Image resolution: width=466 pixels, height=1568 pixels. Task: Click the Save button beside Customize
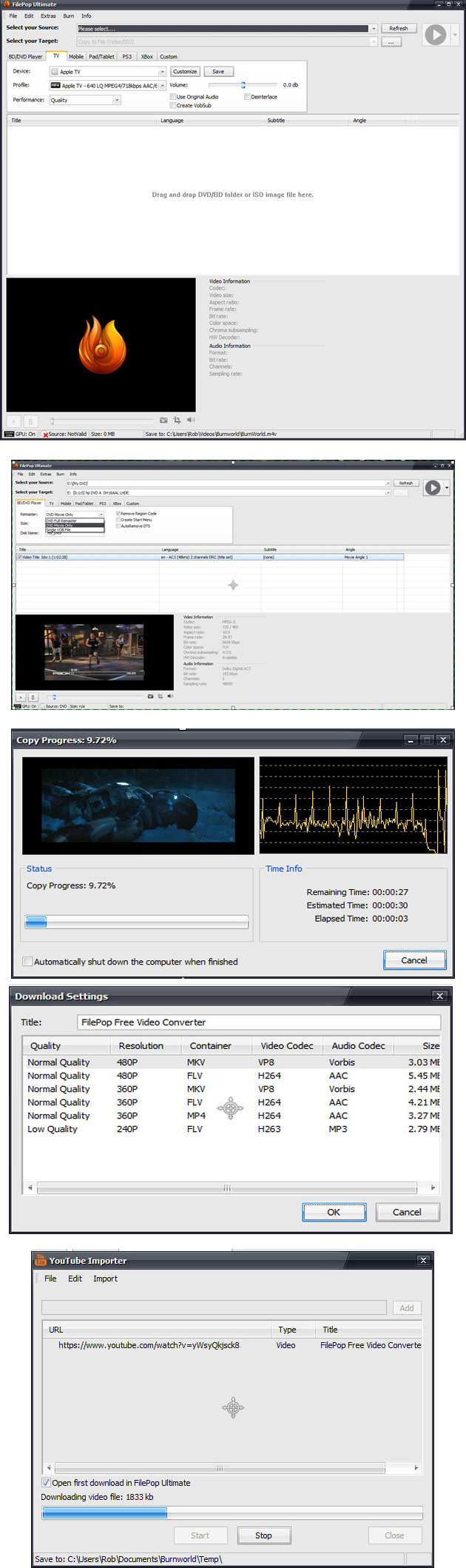pyautogui.click(x=218, y=72)
